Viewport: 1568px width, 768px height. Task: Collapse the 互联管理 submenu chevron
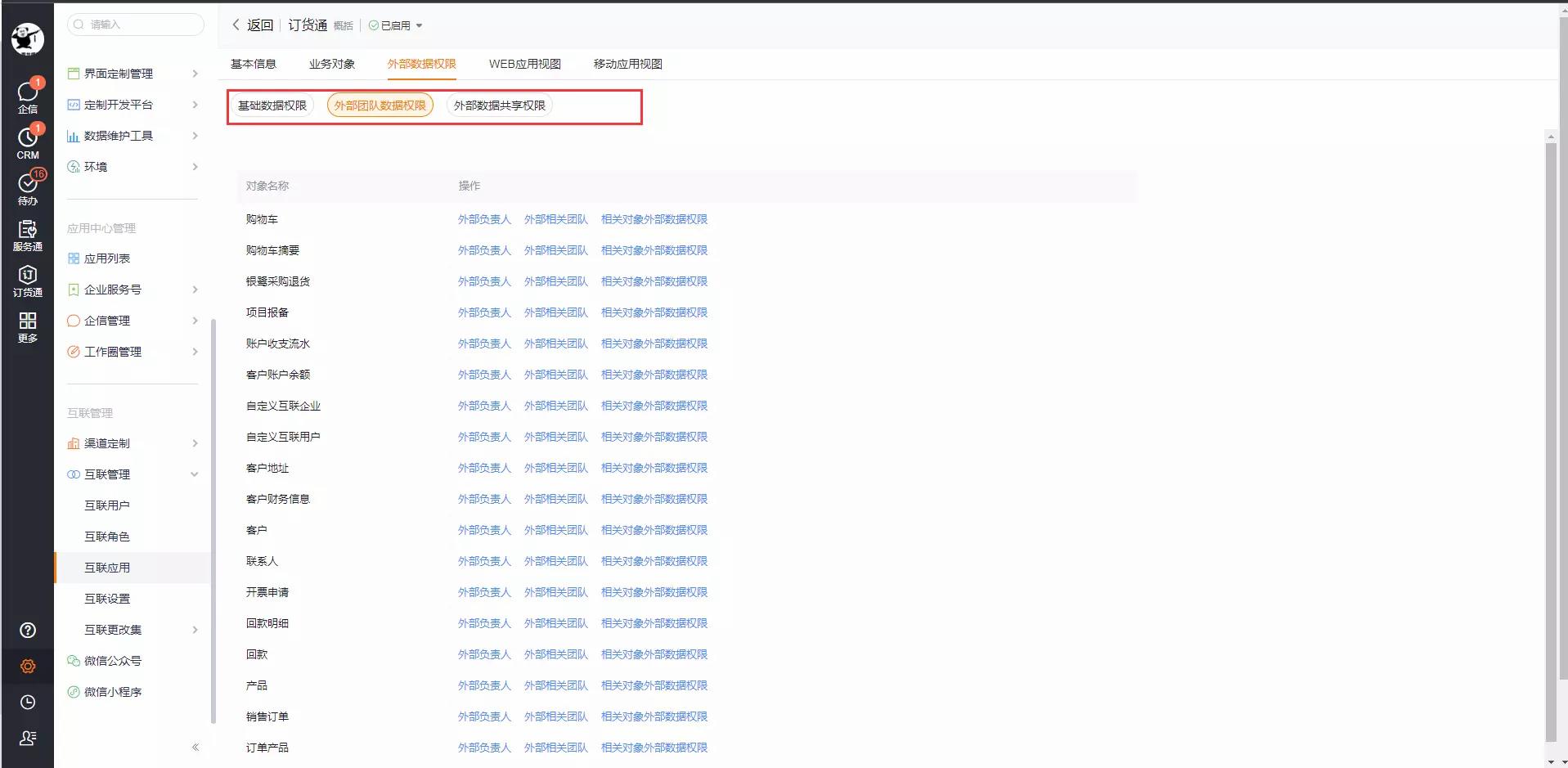coord(195,474)
